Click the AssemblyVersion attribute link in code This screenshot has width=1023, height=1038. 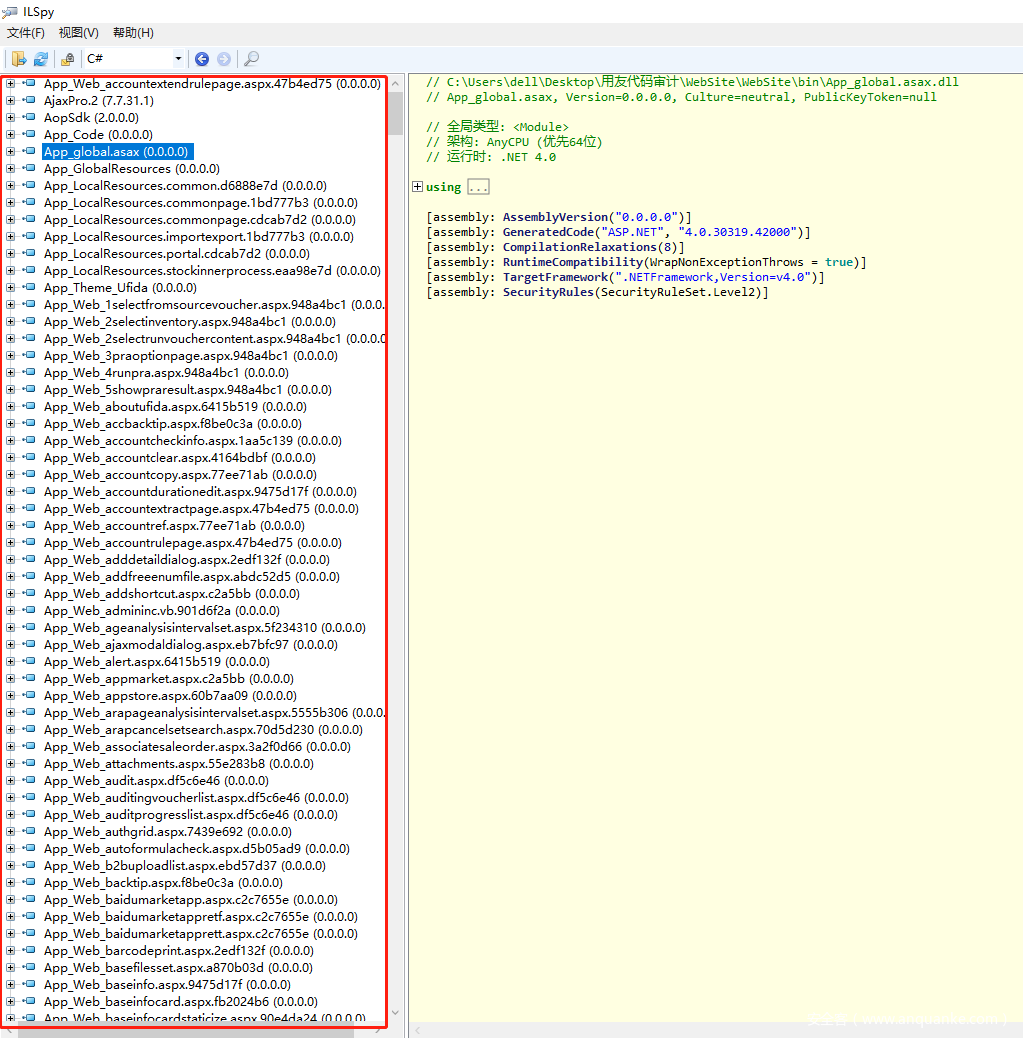click(x=555, y=217)
